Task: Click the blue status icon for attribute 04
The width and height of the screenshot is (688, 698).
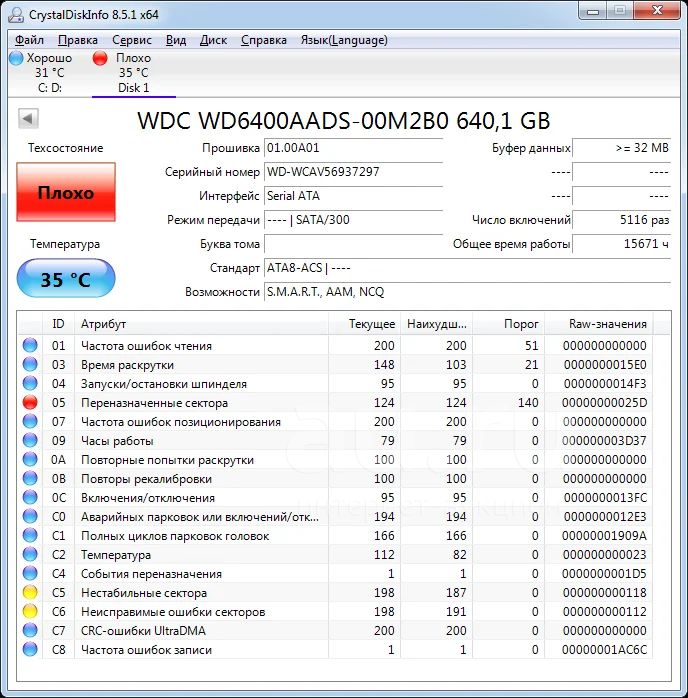Action: click(x=30, y=383)
